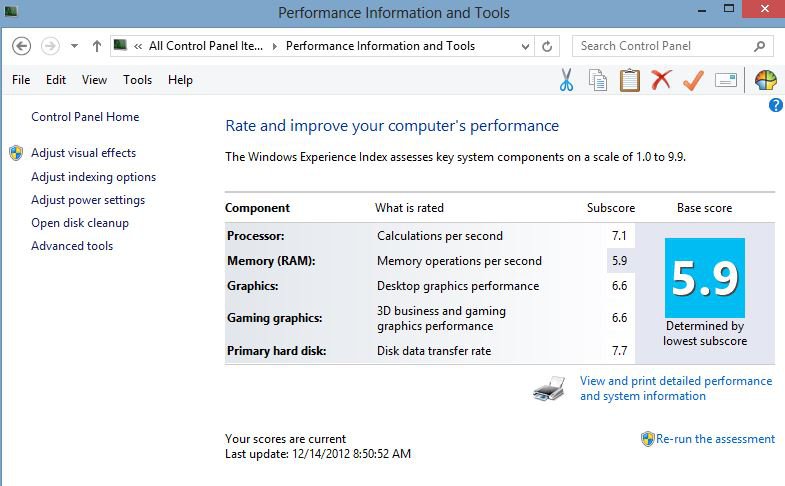Navigate up one level with Up arrow
This screenshot has width=785, height=486.
click(x=97, y=46)
